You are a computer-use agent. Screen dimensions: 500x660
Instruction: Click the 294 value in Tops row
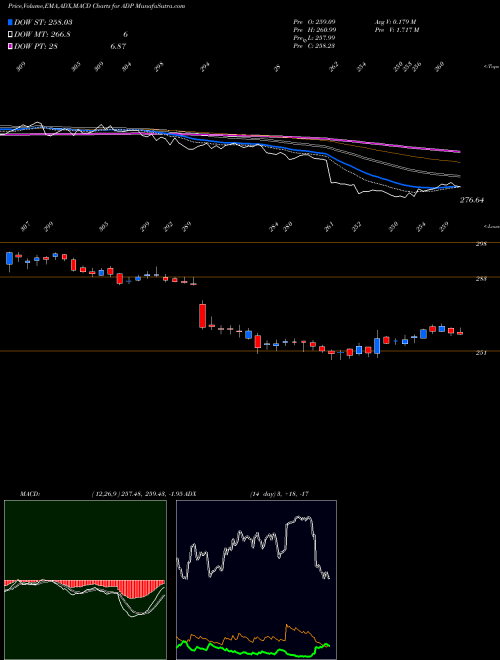(205, 67)
